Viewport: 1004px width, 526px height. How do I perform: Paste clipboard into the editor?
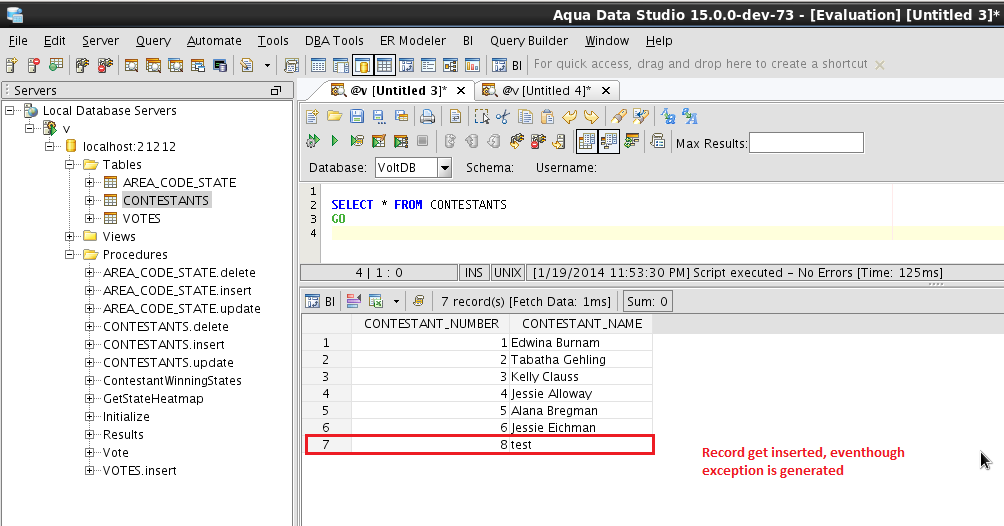pyautogui.click(x=547, y=117)
